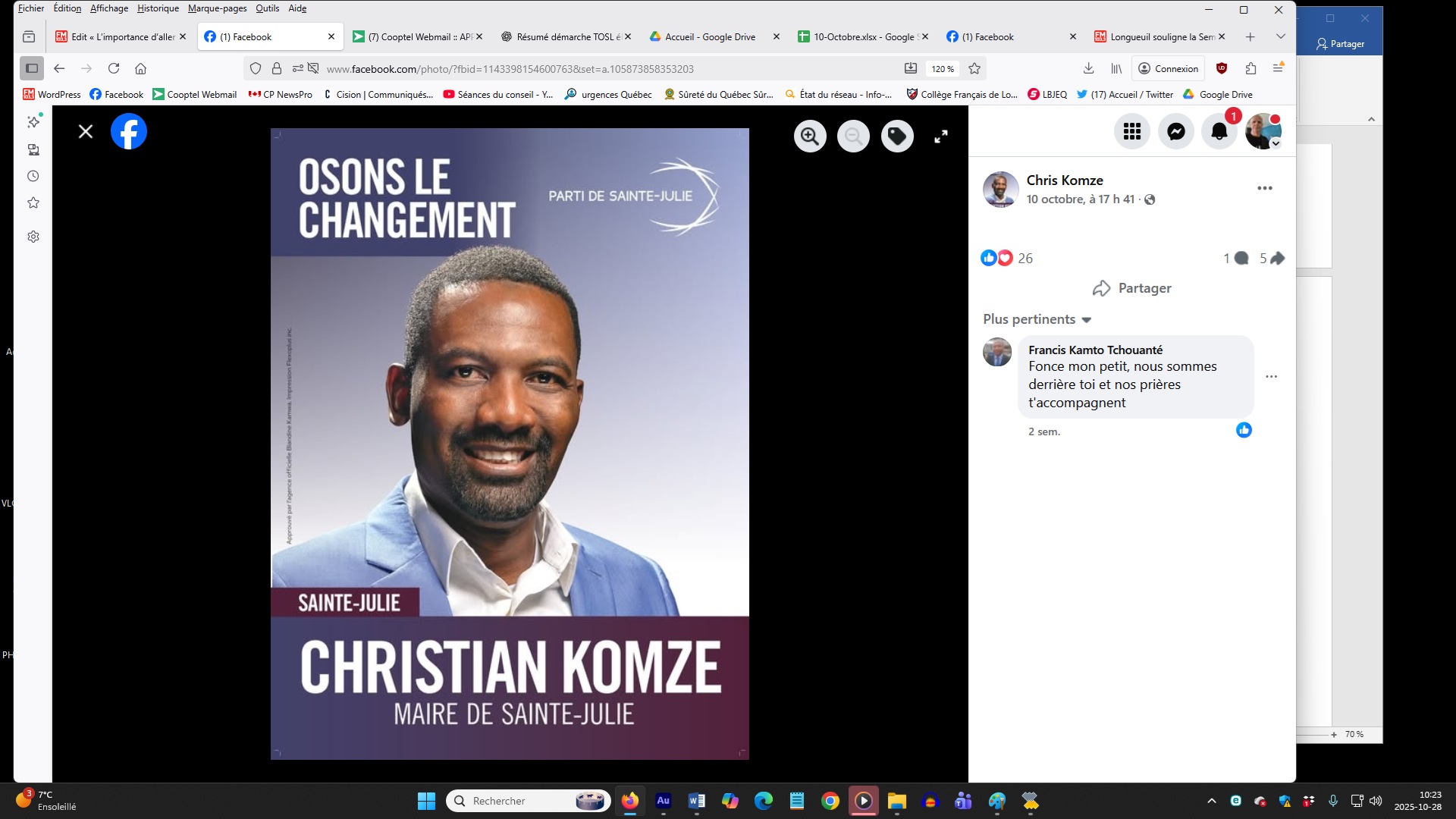Viewport: 1456px width, 819px height.
Task: Click the Facebook logo home icon
Action: point(129,132)
